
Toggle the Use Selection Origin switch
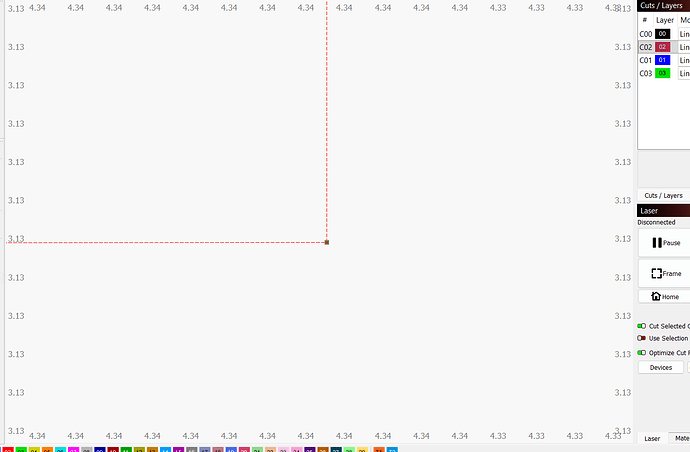[642, 338]
